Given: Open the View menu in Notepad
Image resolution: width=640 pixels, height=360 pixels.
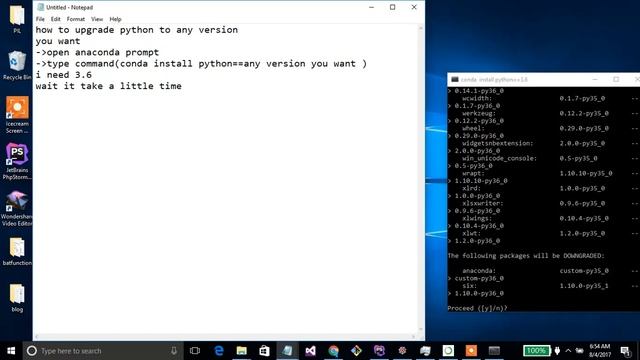Looking at the screenshot, I should pyautogui.click(x=97, y=19).
